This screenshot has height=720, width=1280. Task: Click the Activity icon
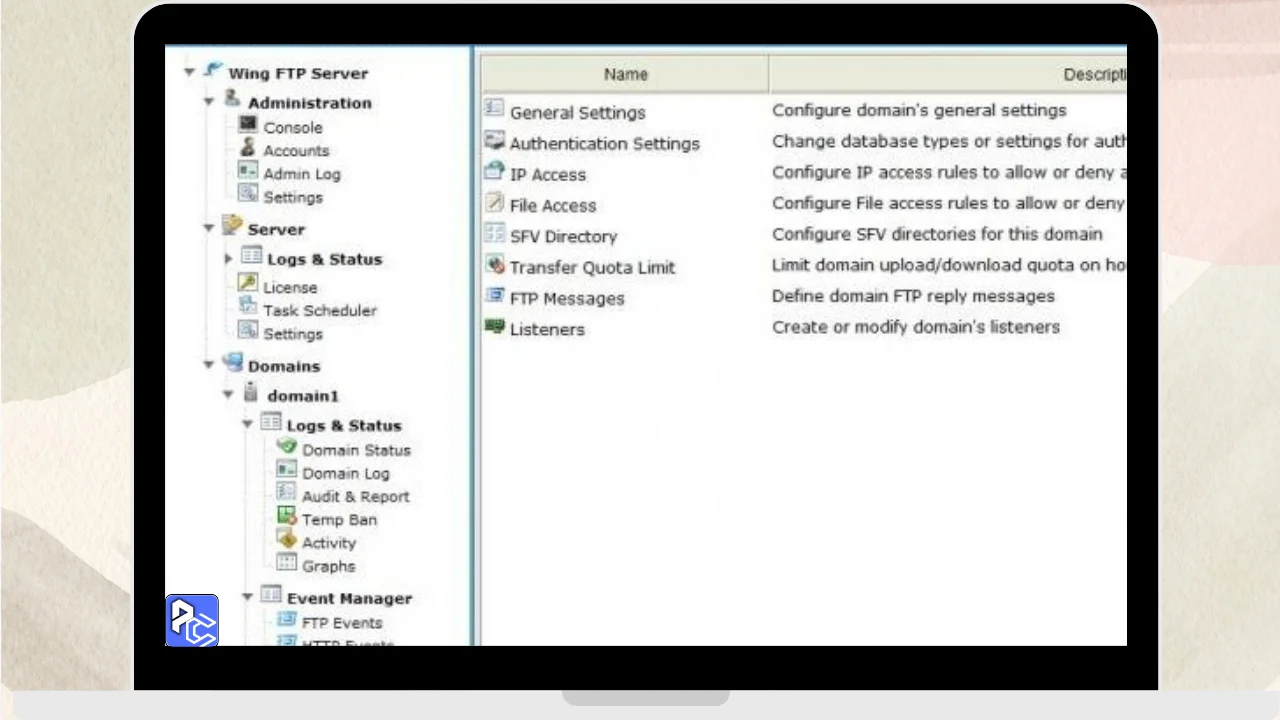(x=286, y=540)
